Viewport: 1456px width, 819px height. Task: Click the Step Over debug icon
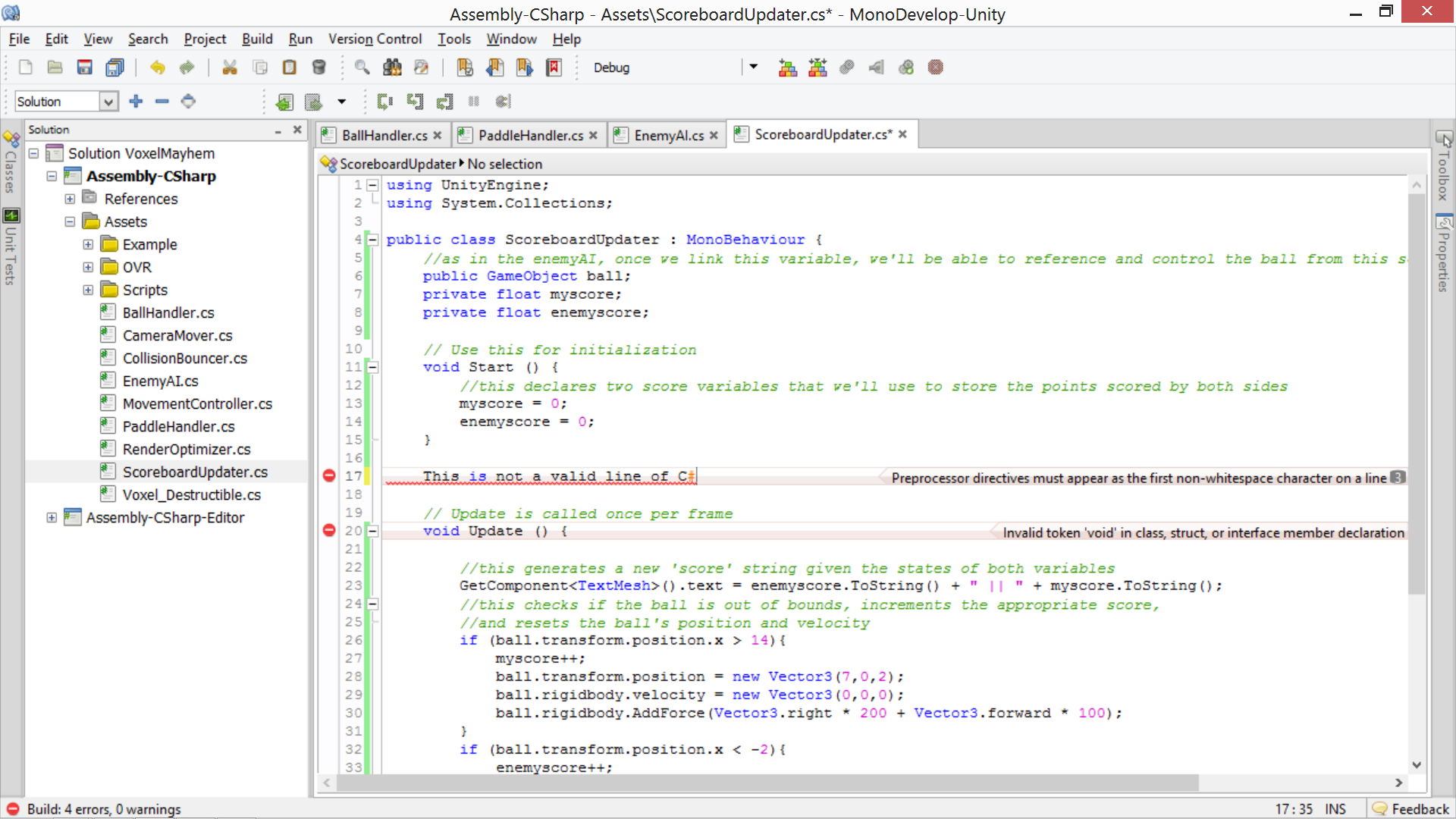tap(385, 101)
